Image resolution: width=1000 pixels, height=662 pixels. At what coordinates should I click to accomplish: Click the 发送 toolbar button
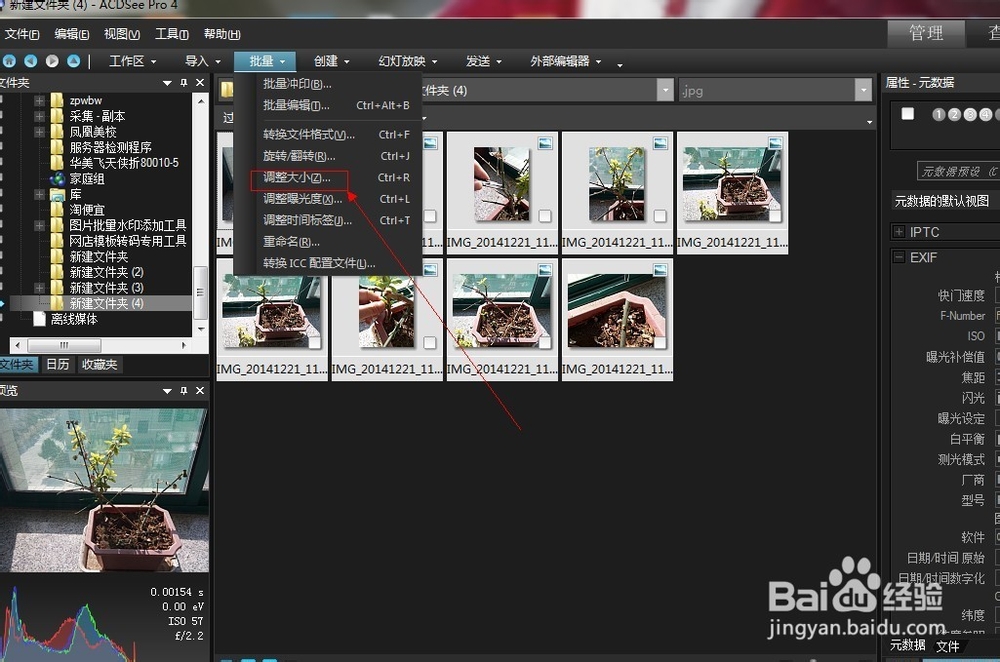point(483,61)
